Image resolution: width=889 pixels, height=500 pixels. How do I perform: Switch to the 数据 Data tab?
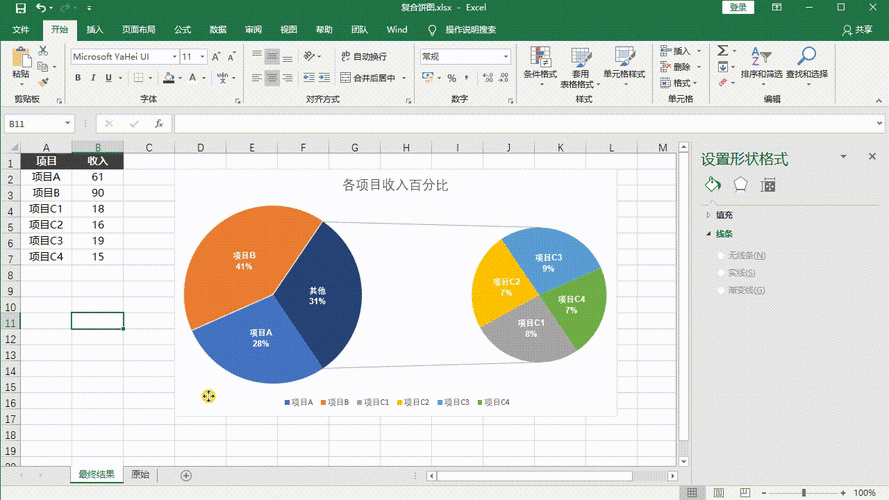click(x=218, y=29)
